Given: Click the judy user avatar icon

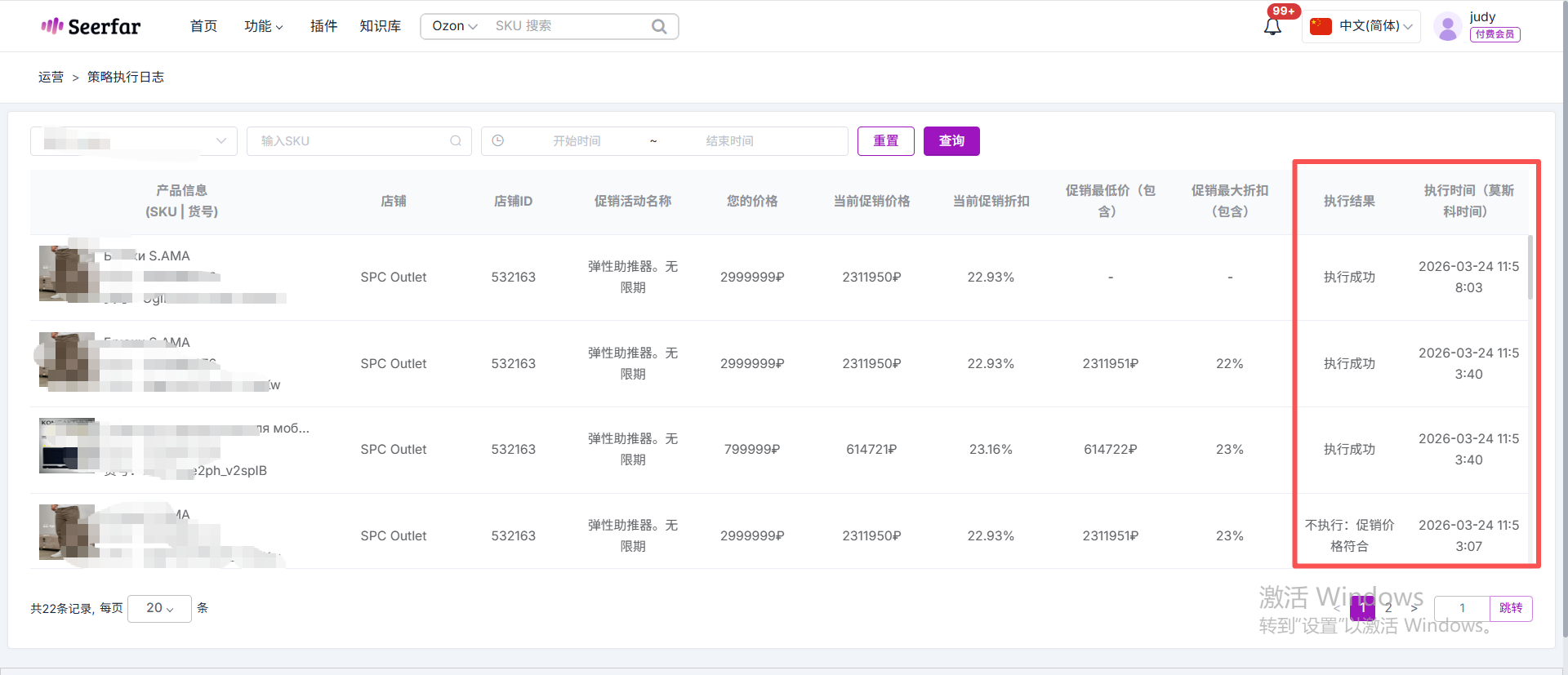Looking at the screenshot, I should point(1447,27).
